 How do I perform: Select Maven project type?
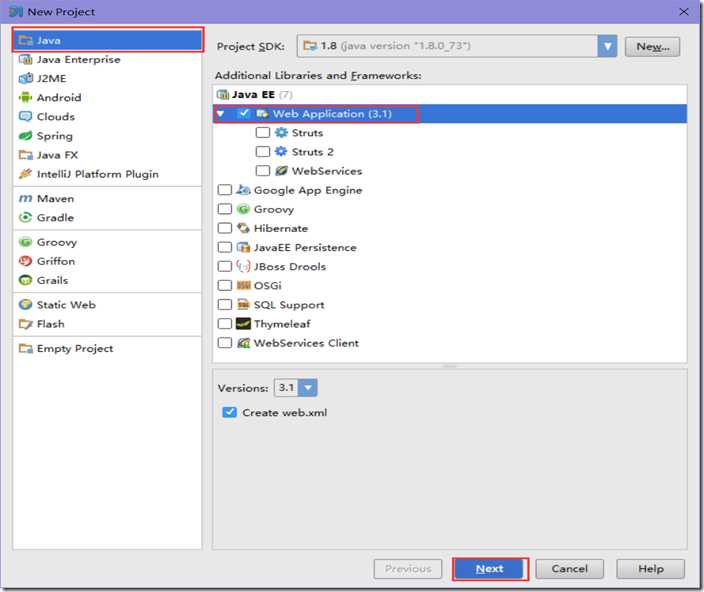[107, 198]
